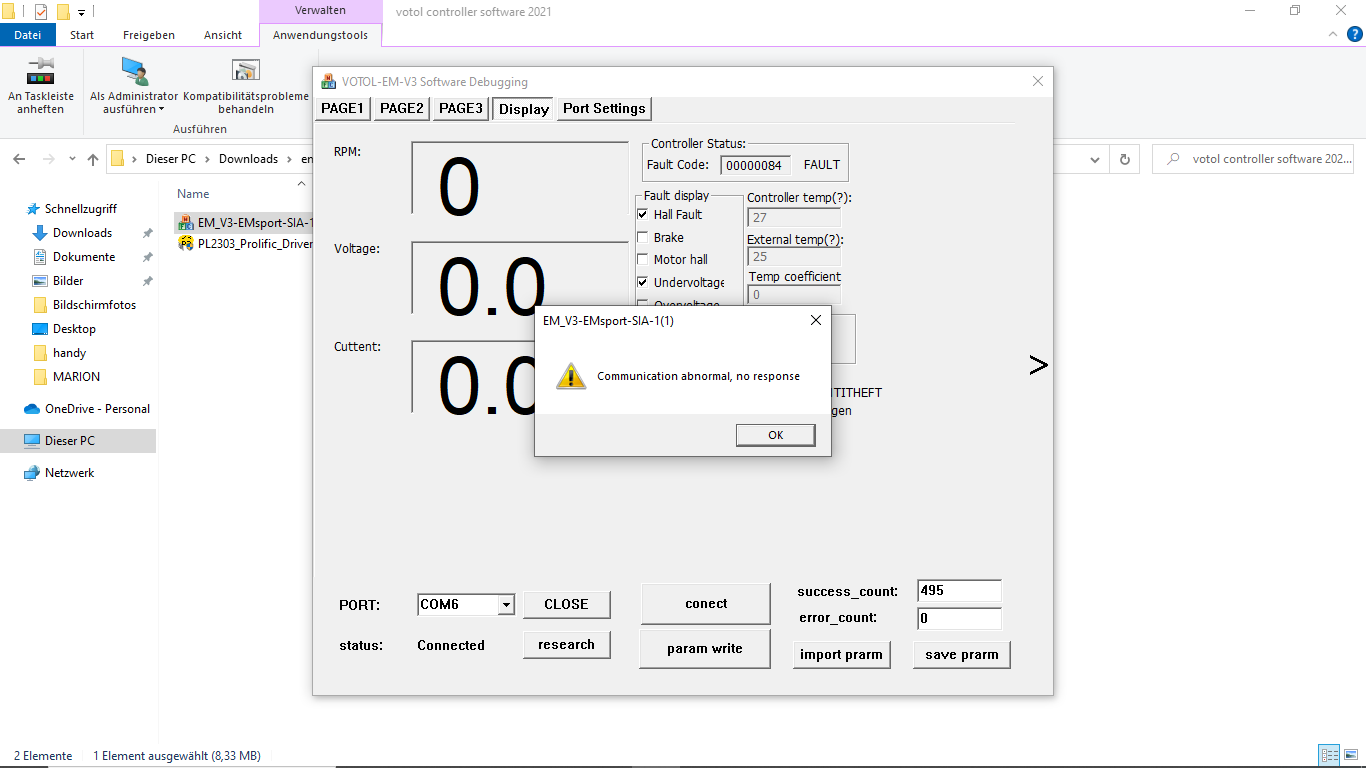Toggle the Motor hall checkbox
The height and width of the screenshot is (768, 1366).
643,260
